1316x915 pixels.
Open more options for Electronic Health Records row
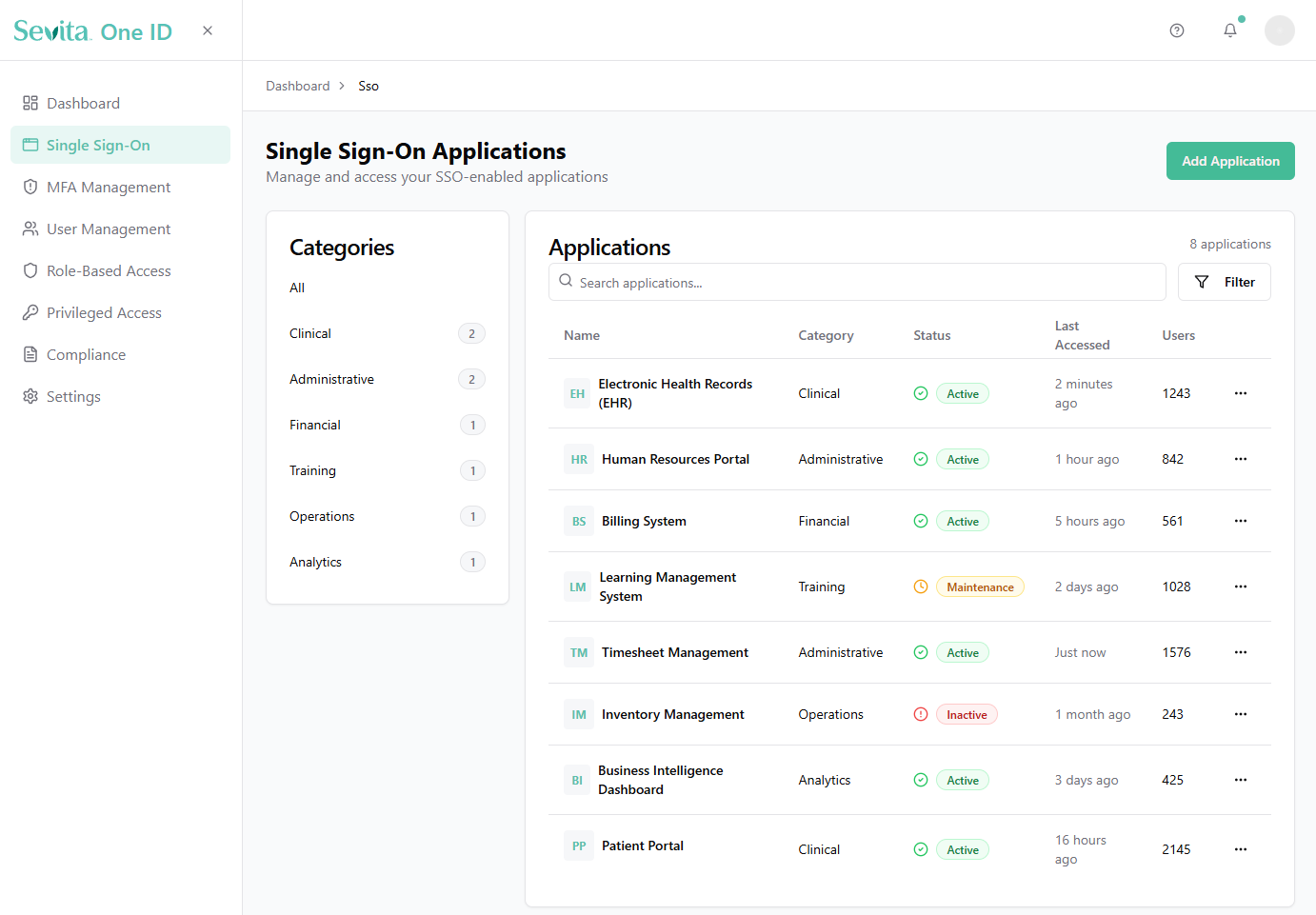(1241, 393)
